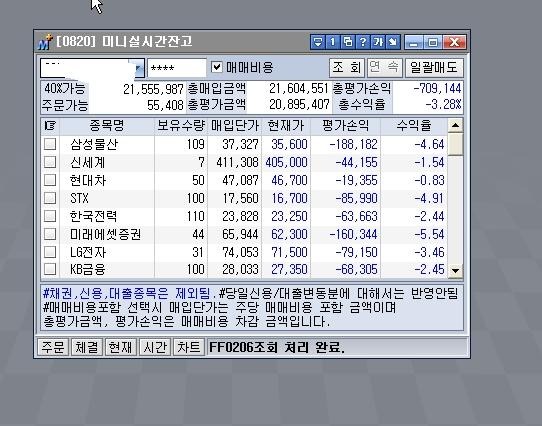Open help with the question mark icon
Screen dimensions: 542x426
[x=363, y=42]
